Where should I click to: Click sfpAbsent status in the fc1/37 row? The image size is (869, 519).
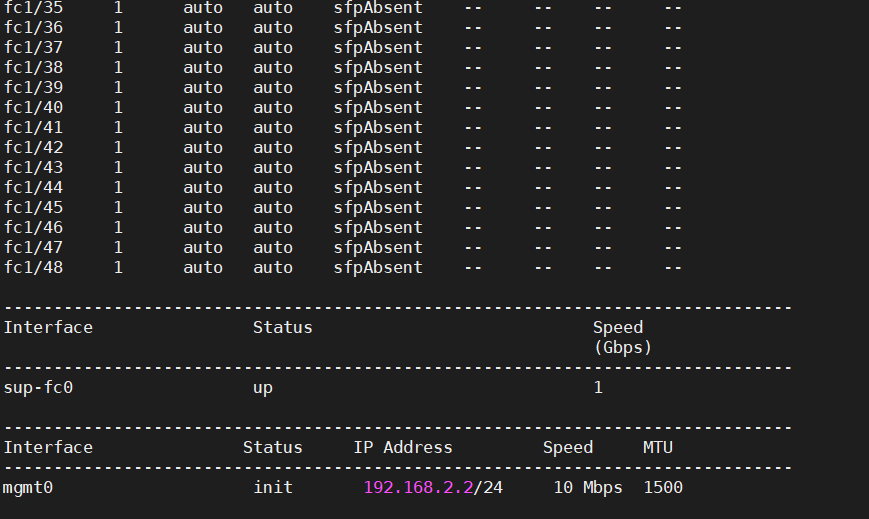pos(378,47)
